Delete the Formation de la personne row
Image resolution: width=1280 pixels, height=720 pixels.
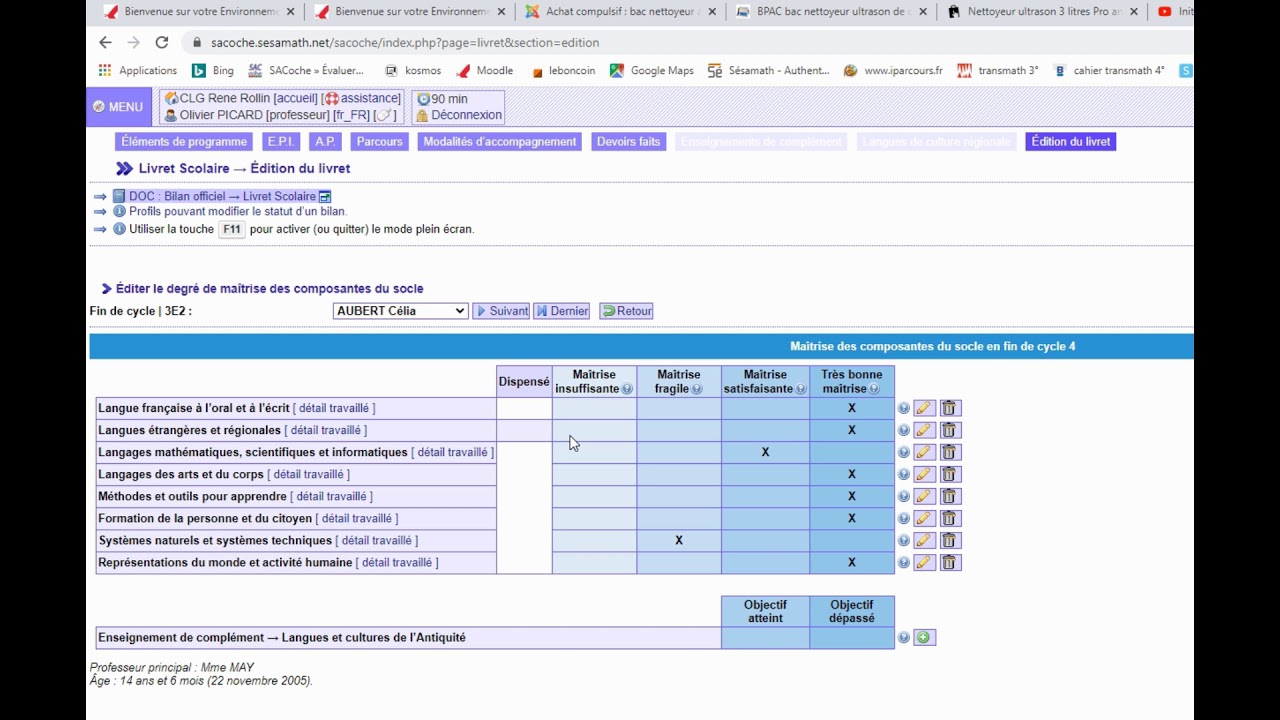[x=950, y=518]
